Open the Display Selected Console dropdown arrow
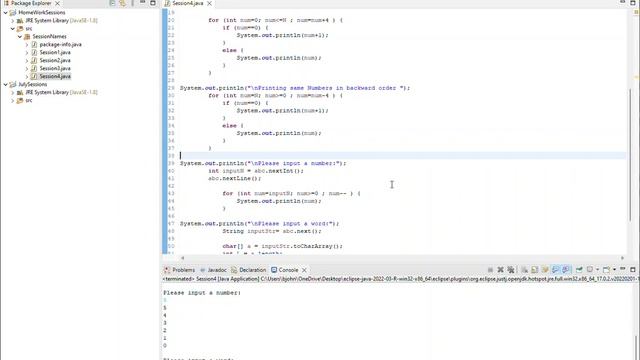640x360 pixels. 598,270
